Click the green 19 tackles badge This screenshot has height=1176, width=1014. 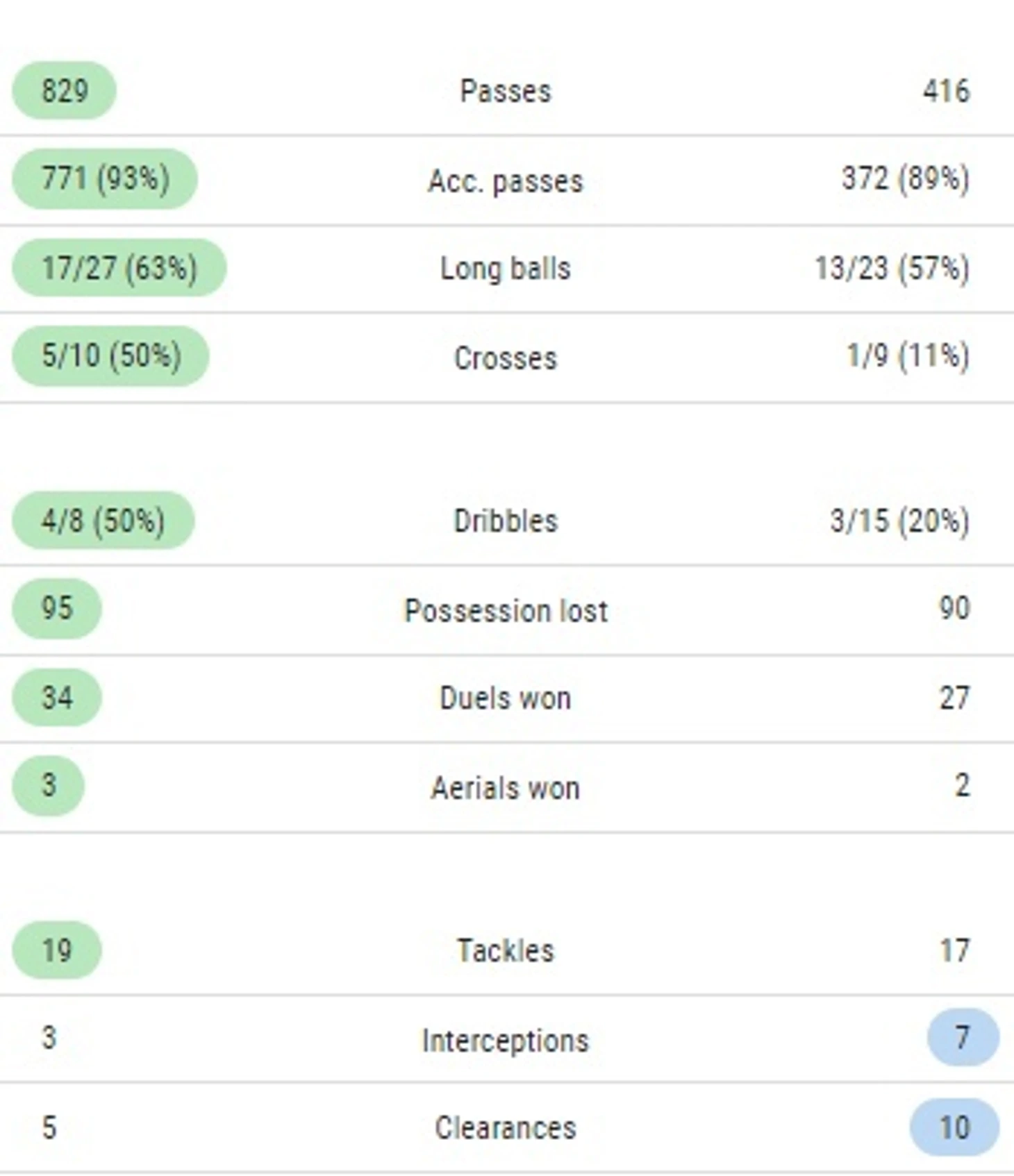(x=57, y=950)
